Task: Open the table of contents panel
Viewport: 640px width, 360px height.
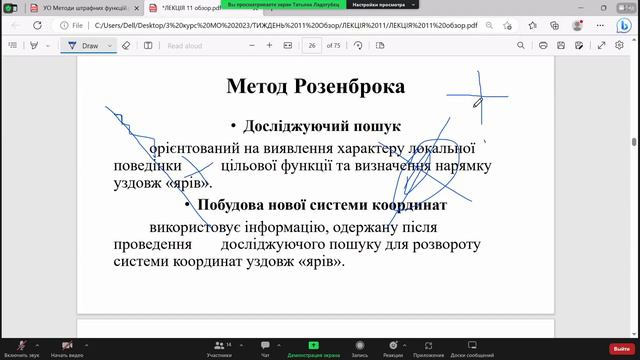Action: [x=13, y=45]
